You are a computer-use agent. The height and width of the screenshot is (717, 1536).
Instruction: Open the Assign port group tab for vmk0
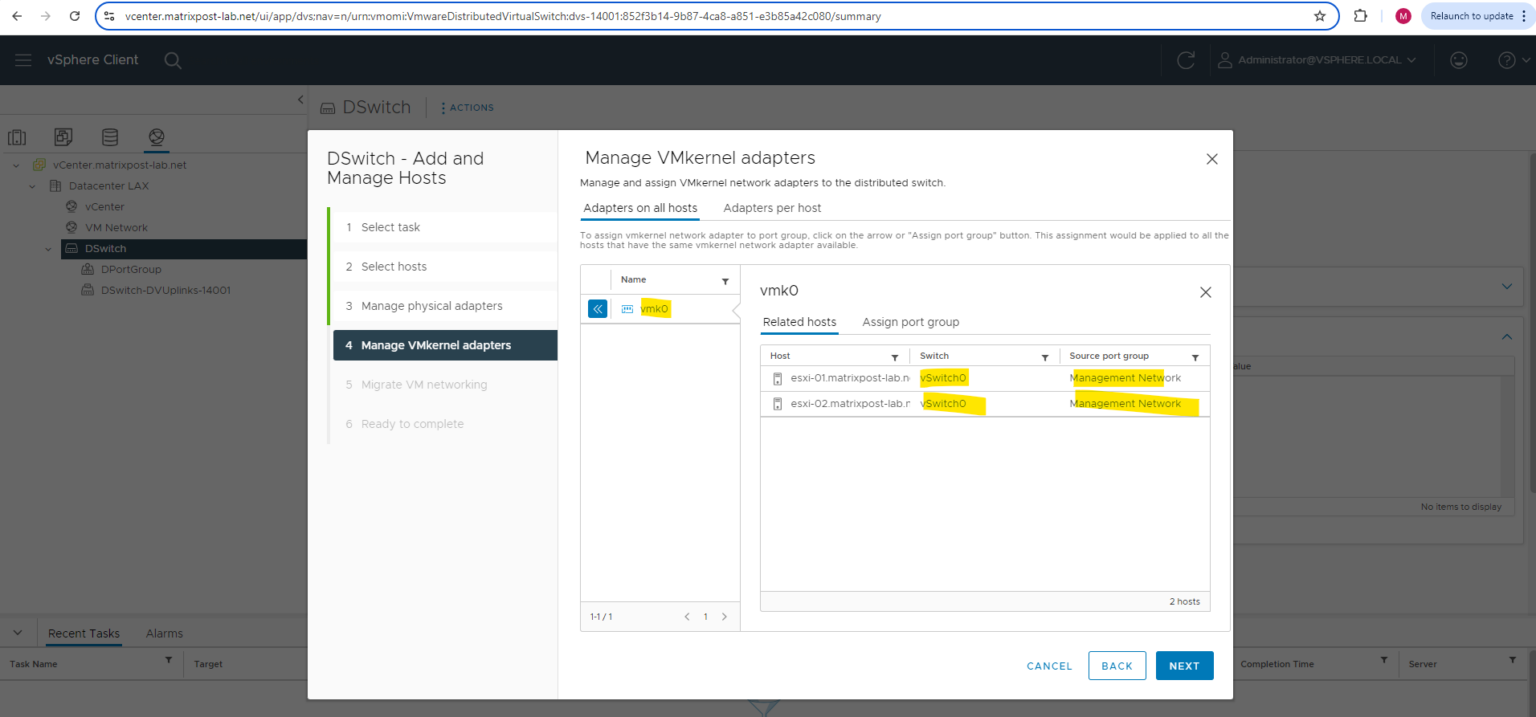[x=910, y=322]
